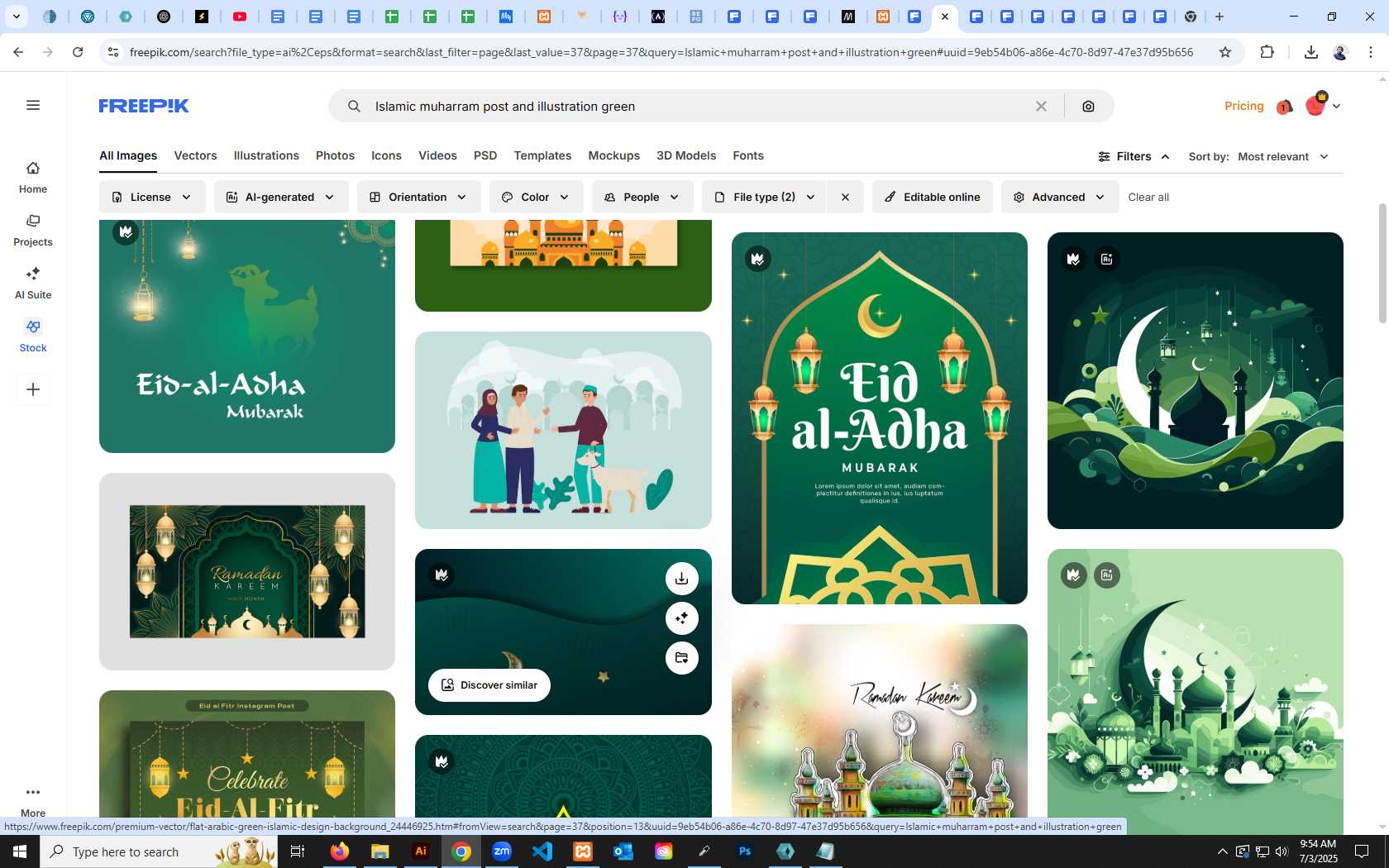The height and width of the screenshot is (868, 1389).
Task: Click the page vertical scrollbar
Action: coord(1382,263)
